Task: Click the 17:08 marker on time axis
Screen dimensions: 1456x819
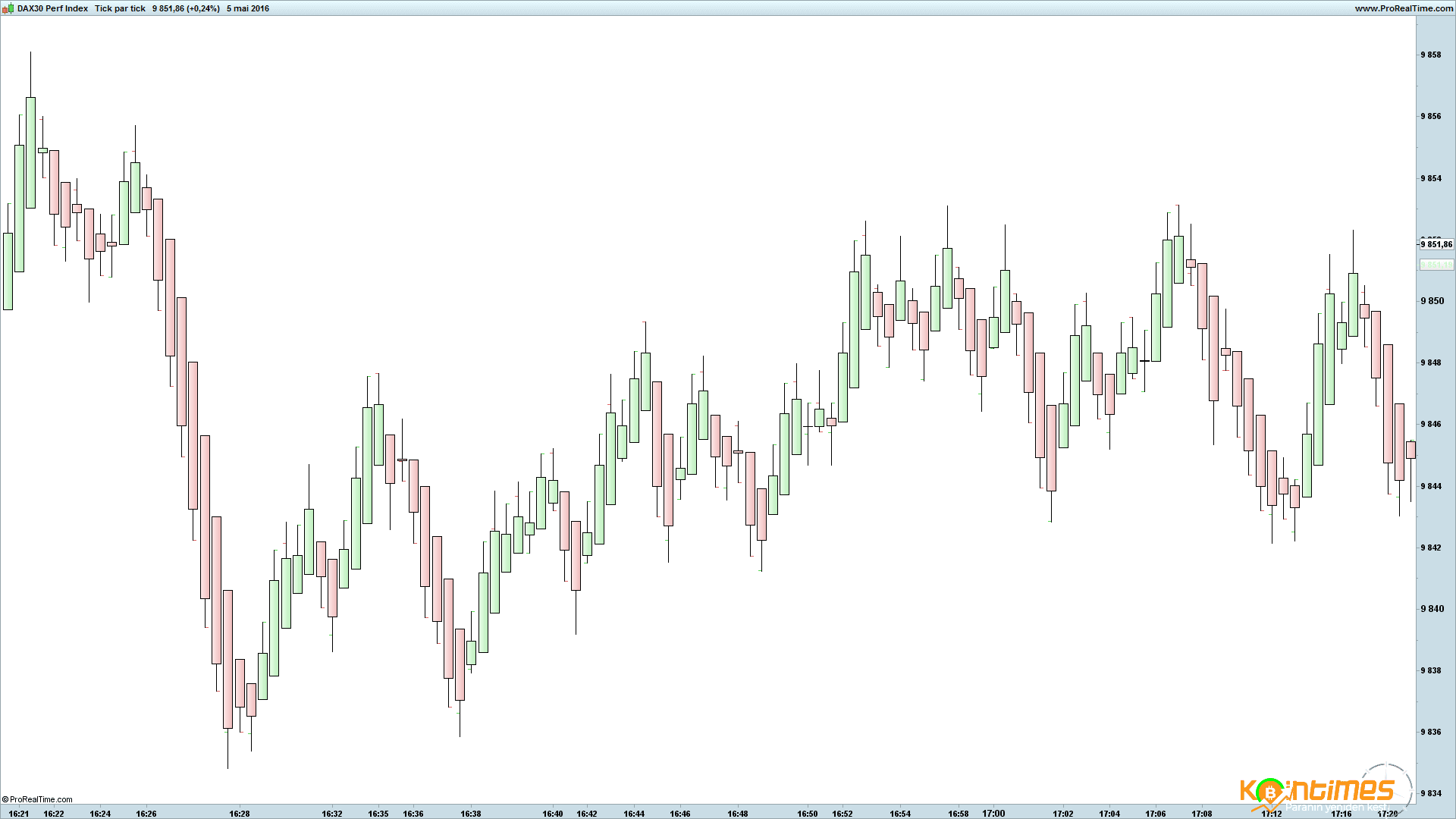Action: point(1202,814)
